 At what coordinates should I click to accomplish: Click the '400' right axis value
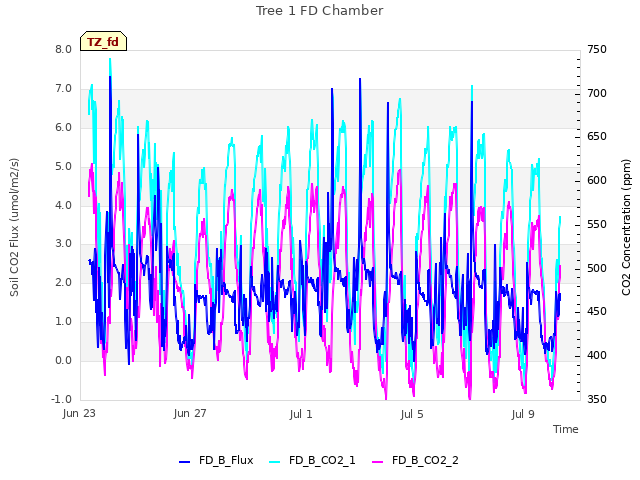pos(597,356)
